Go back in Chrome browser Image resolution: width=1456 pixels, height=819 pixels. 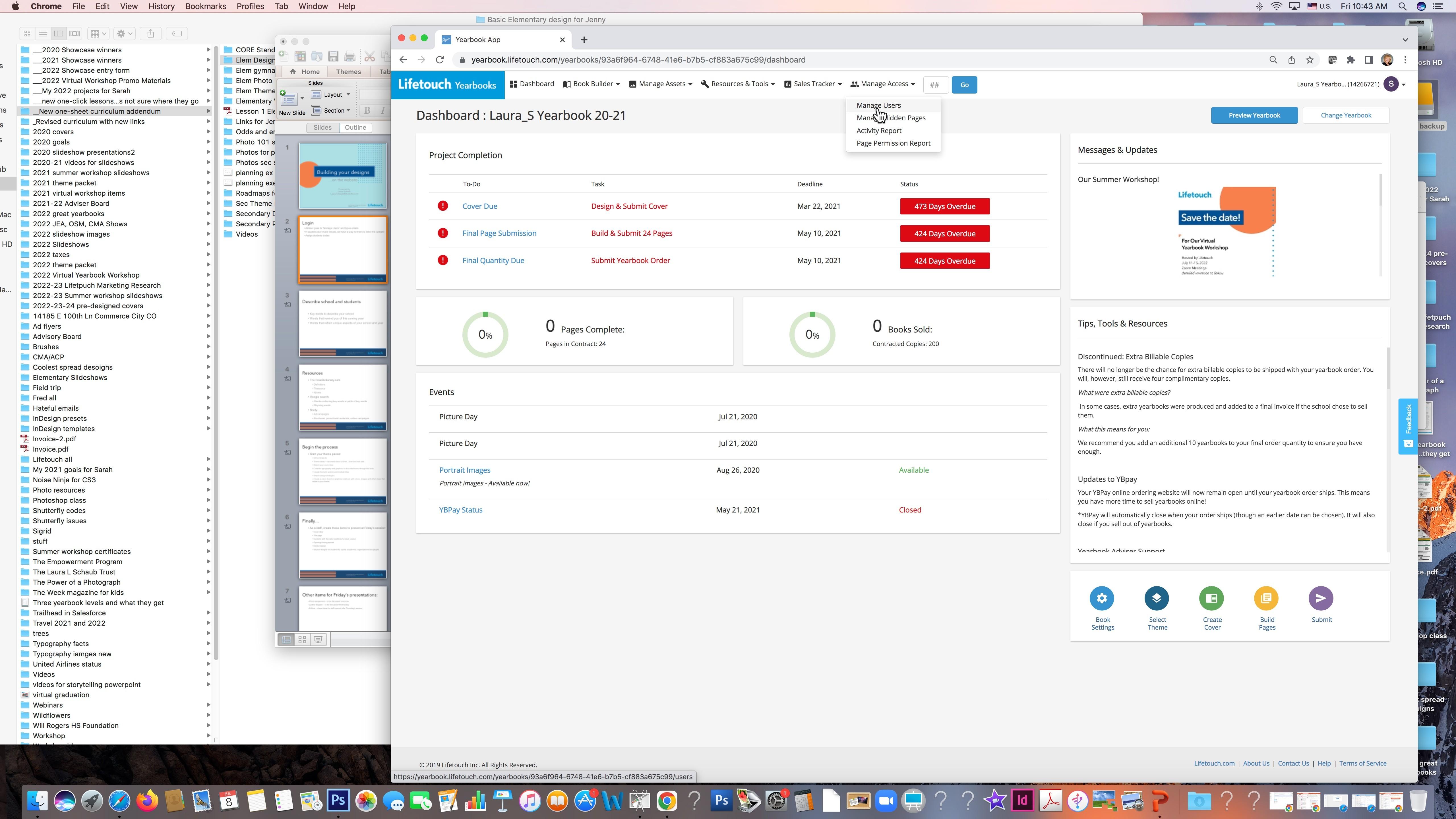[x=403, y=59]
